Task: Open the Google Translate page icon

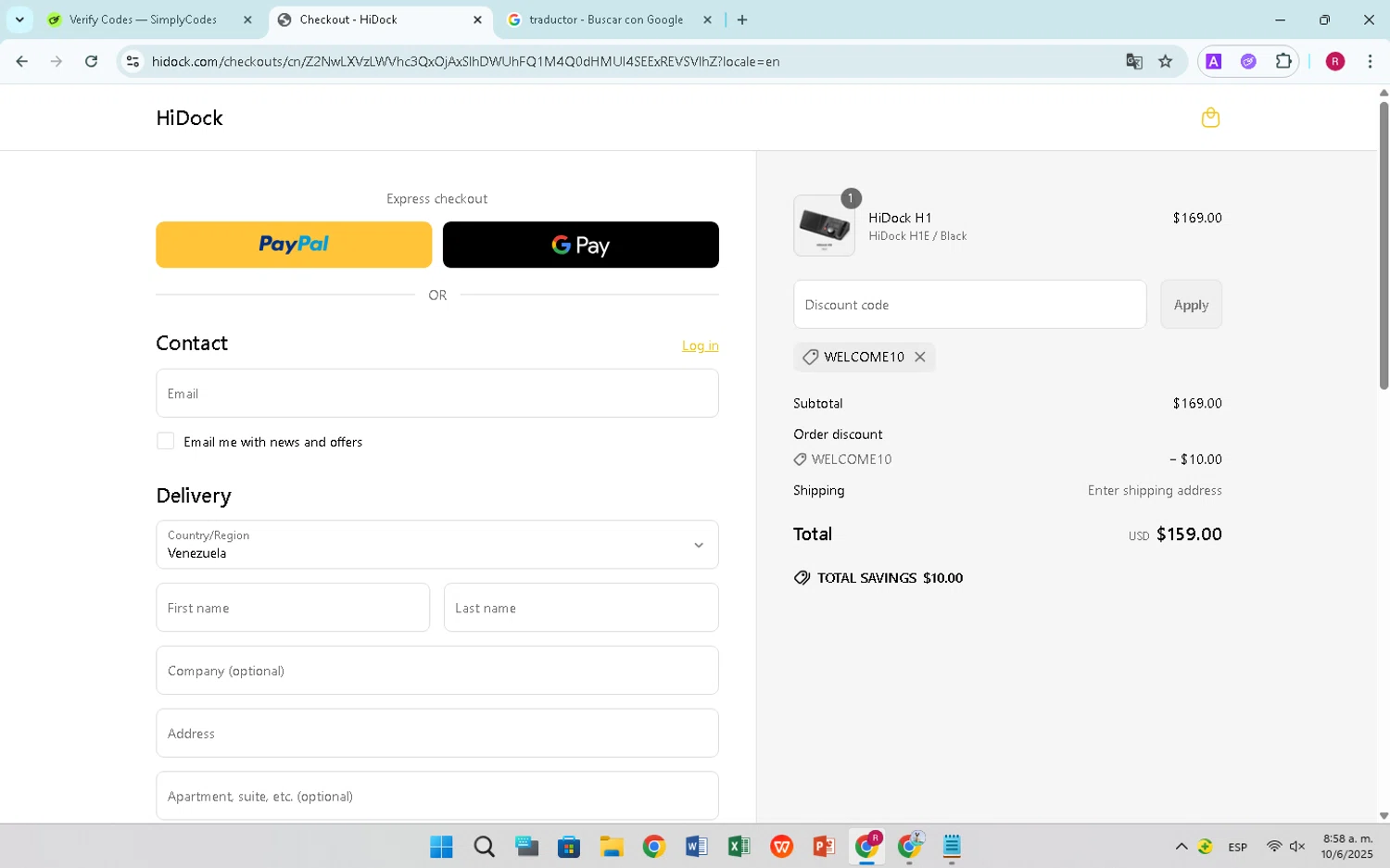Action: [x=1134, y=61]
